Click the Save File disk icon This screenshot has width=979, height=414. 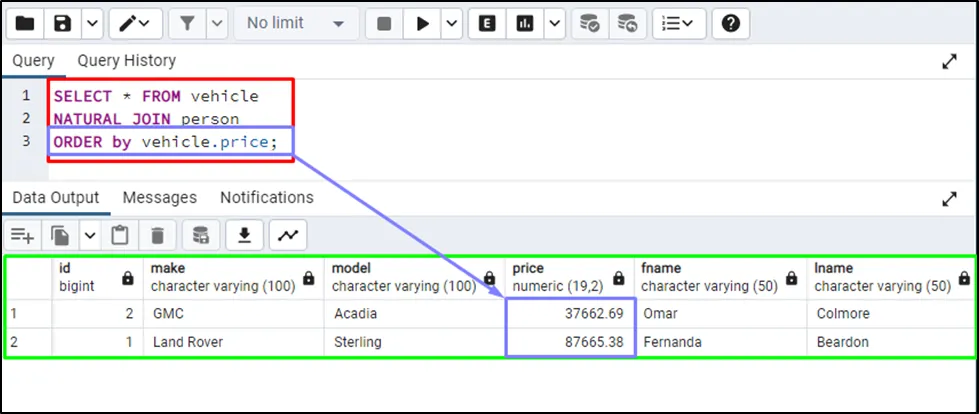(x=63, y=23)
